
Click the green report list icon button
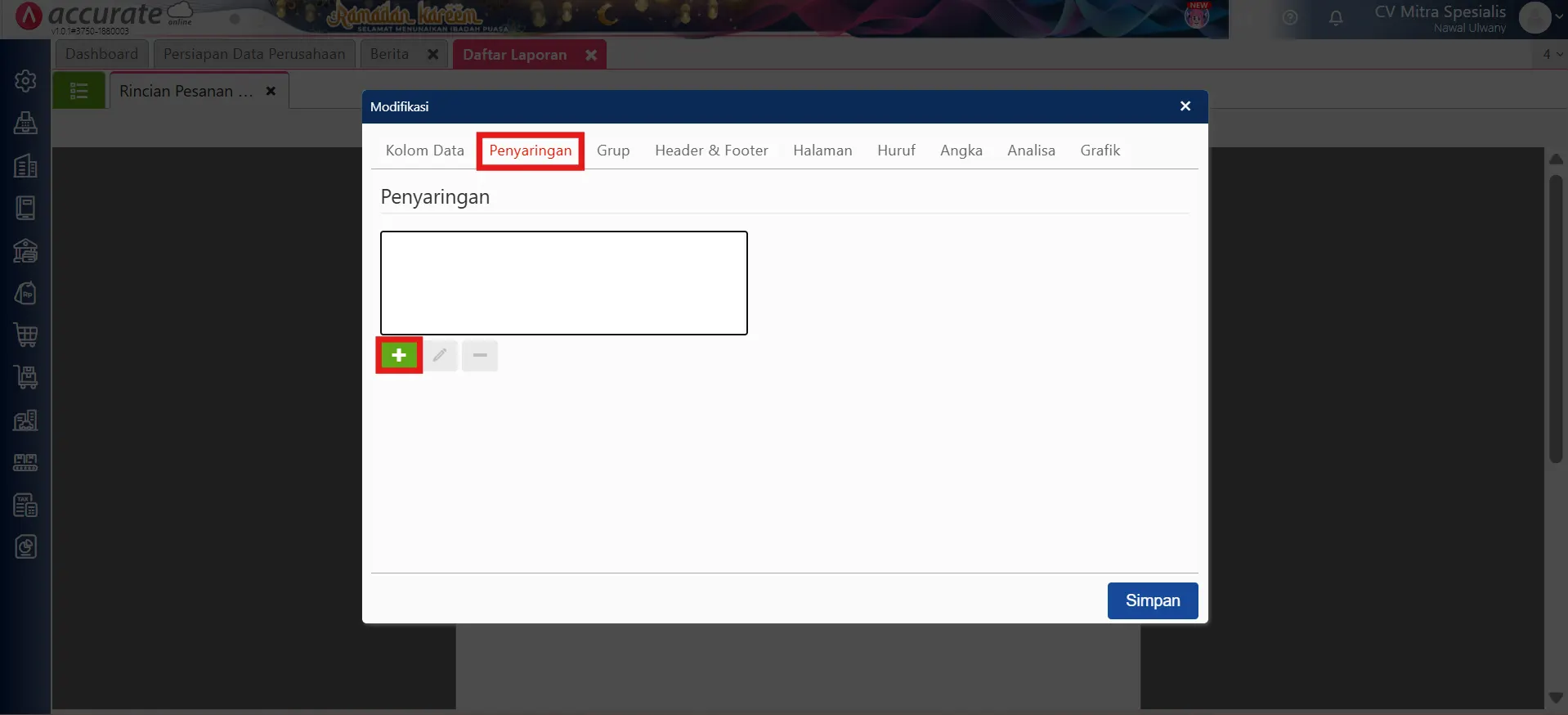point(78,91)
